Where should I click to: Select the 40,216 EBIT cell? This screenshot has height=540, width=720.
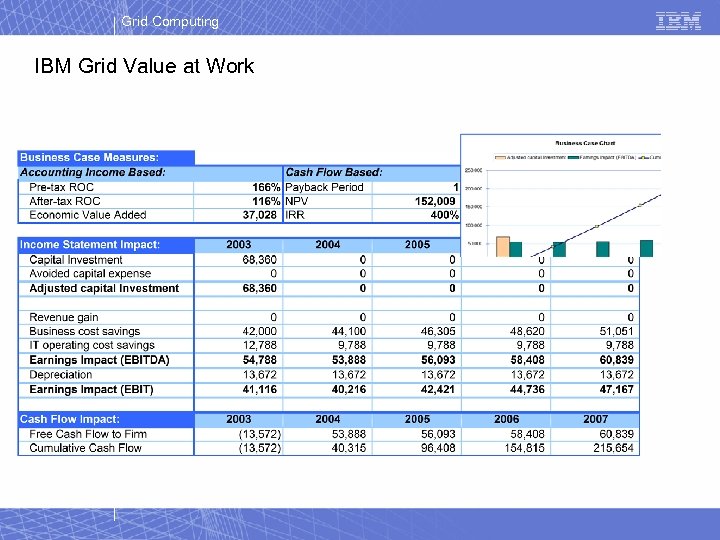(349, 389)
